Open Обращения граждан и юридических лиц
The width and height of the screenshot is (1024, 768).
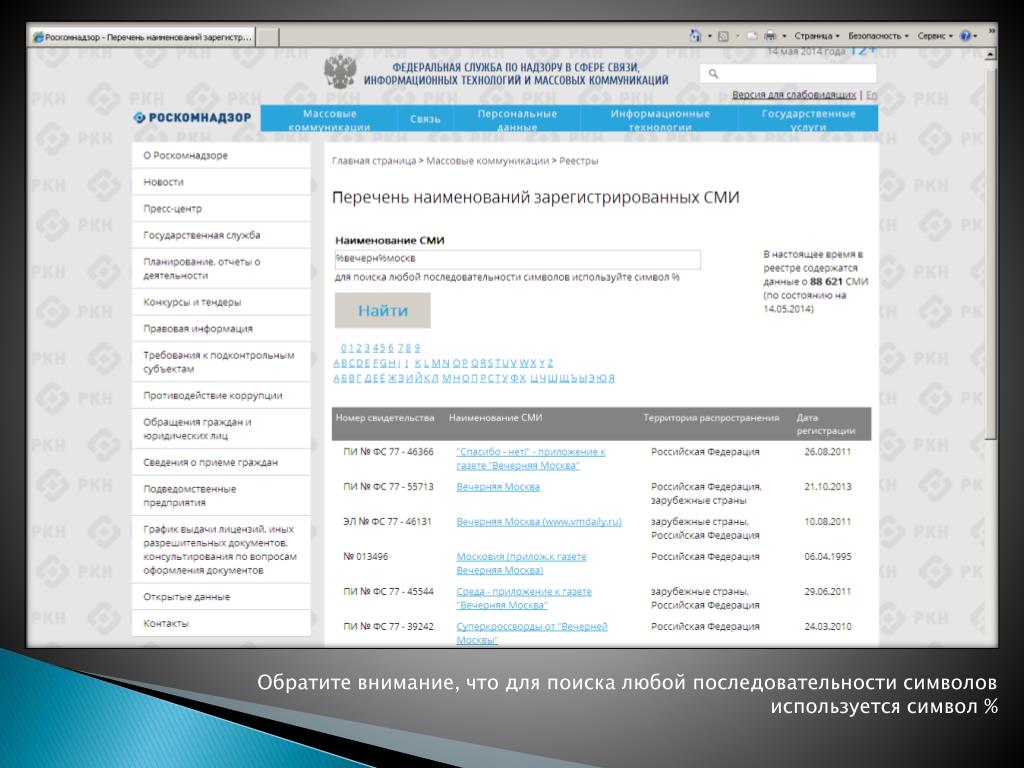(x=221, y=429)
